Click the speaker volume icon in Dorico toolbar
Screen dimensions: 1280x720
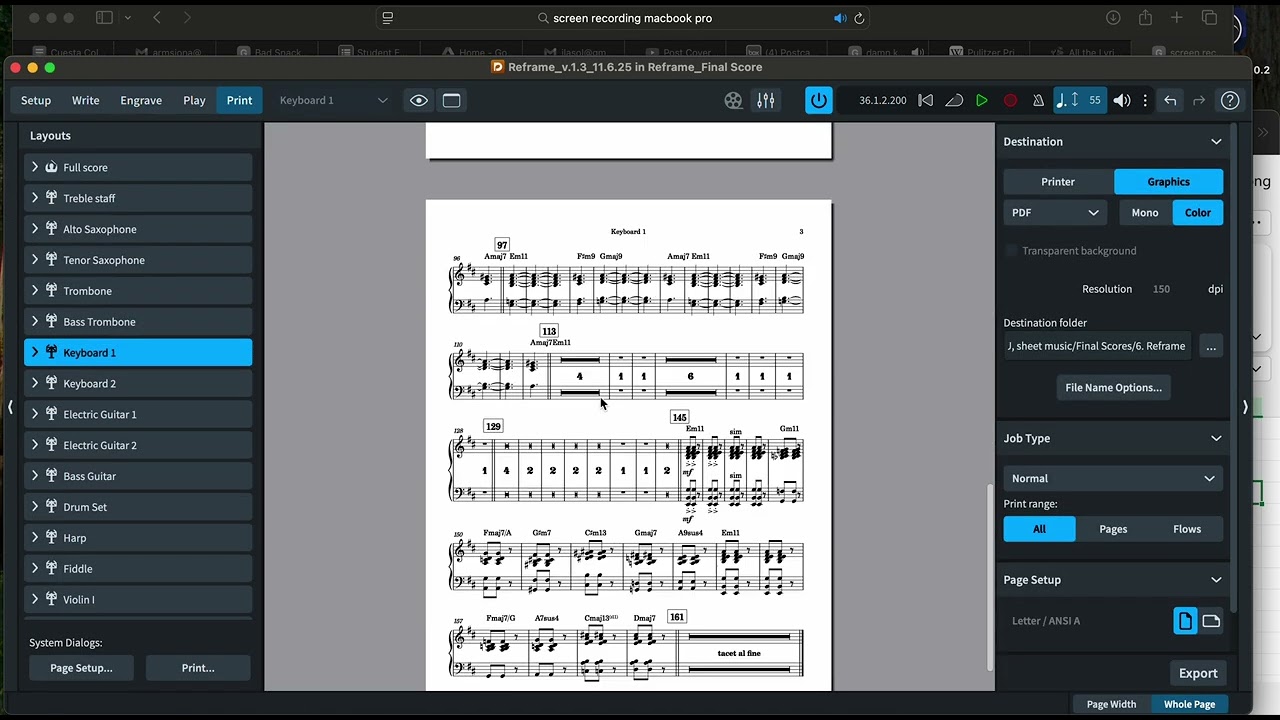pos(1122,100)
